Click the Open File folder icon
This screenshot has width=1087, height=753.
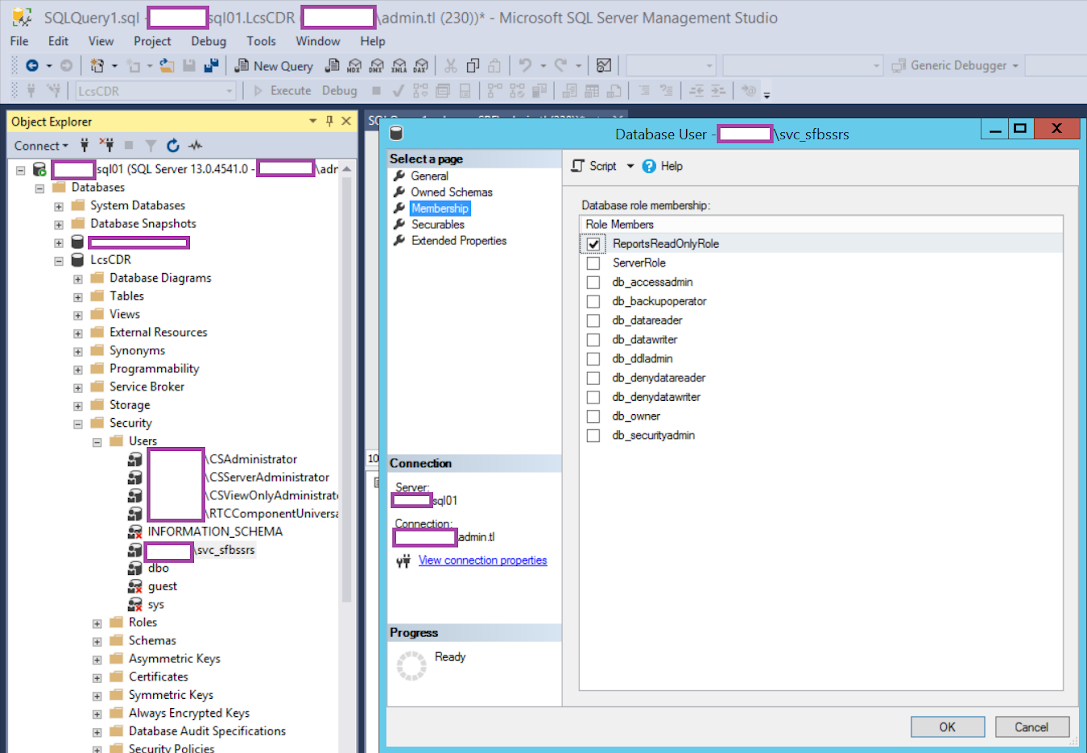tap(167, 65)
